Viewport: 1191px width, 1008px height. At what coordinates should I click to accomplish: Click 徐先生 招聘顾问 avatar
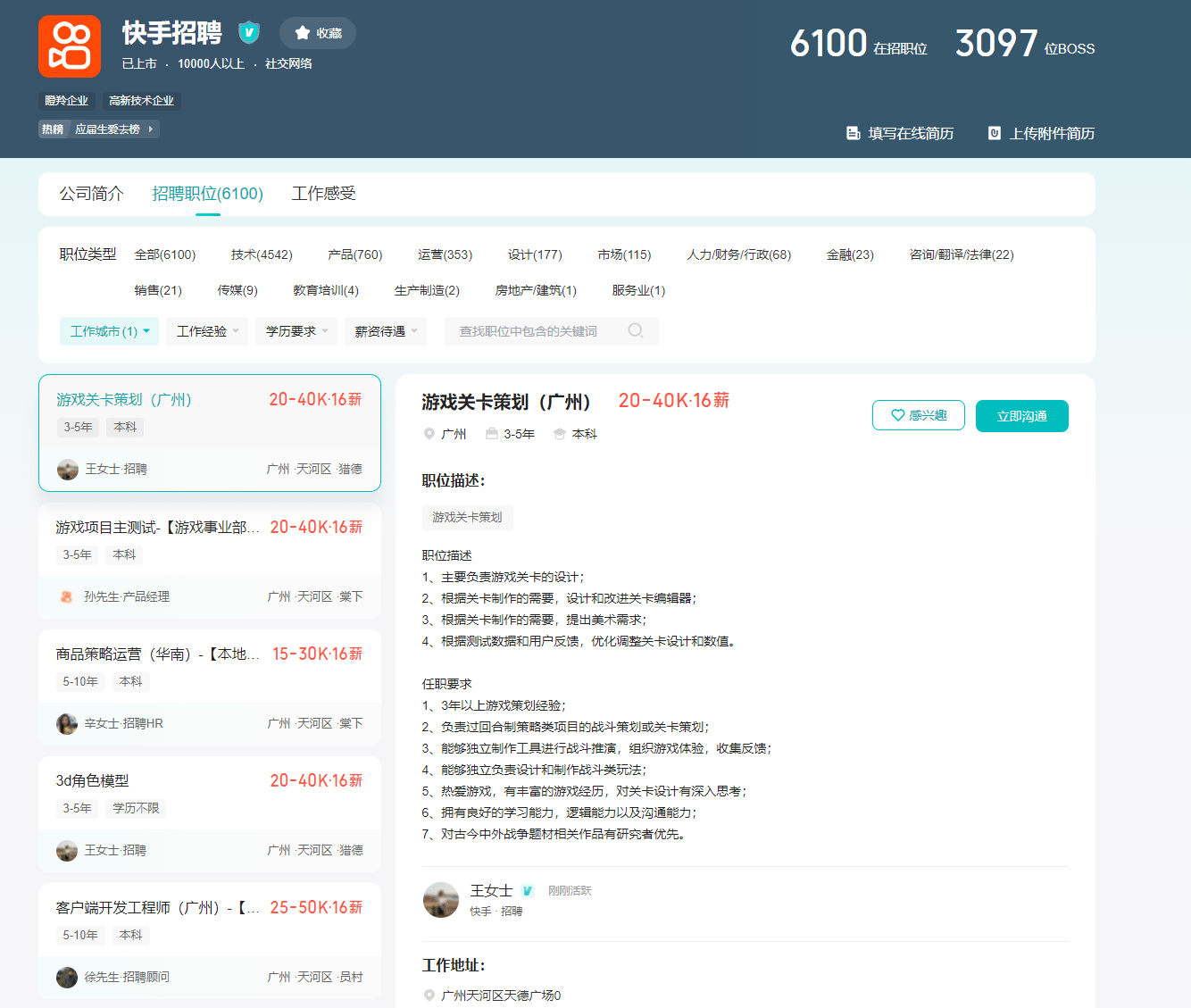[x=67, y=978]
